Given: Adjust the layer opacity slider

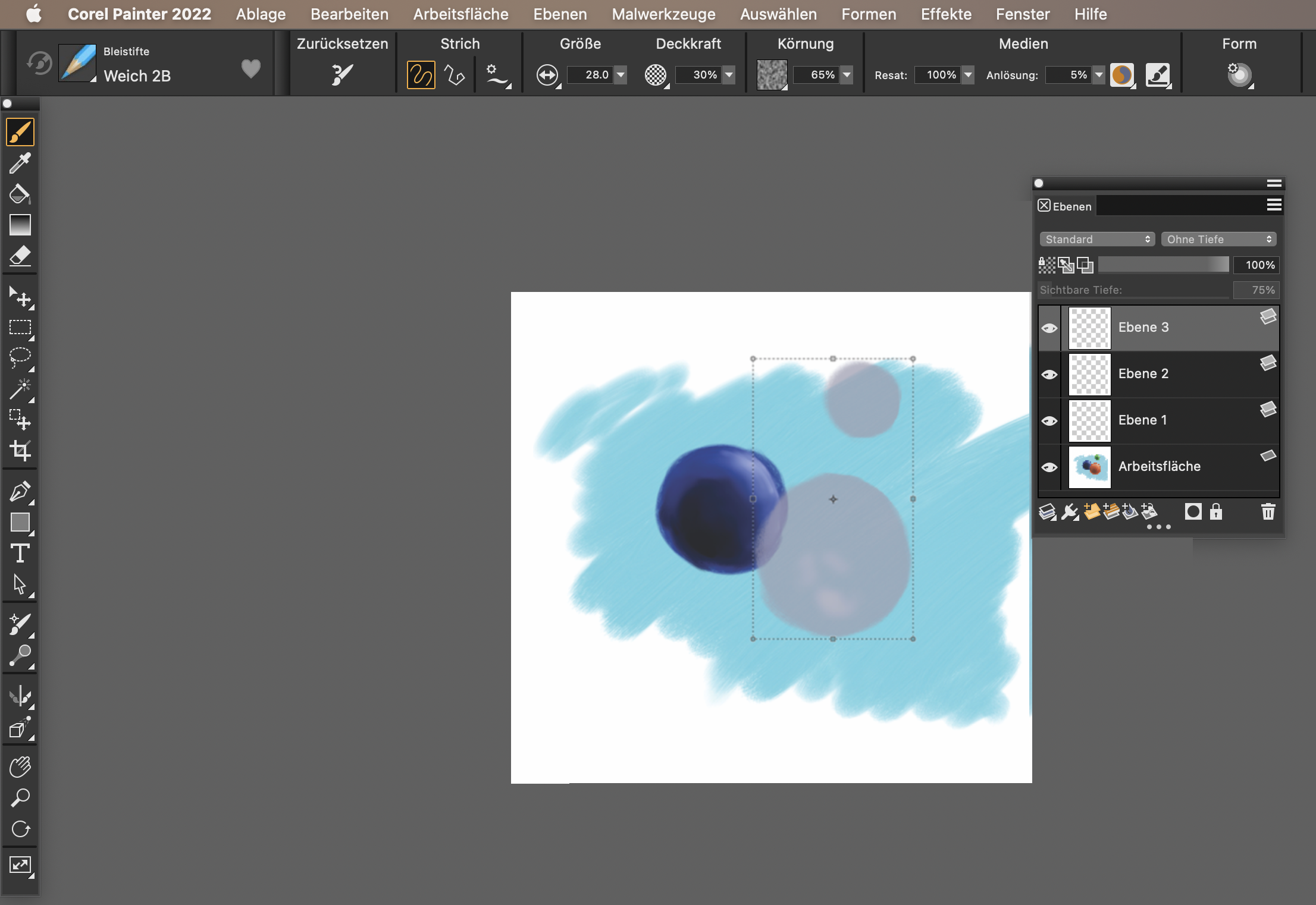Looking at the screenshot, I should 1163,265.
